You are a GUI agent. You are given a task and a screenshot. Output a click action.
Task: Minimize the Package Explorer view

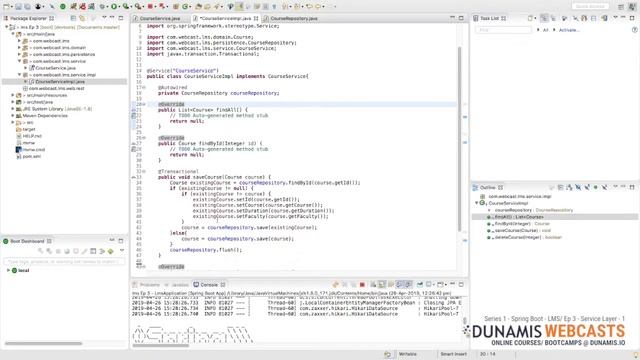tap(112, 18)
